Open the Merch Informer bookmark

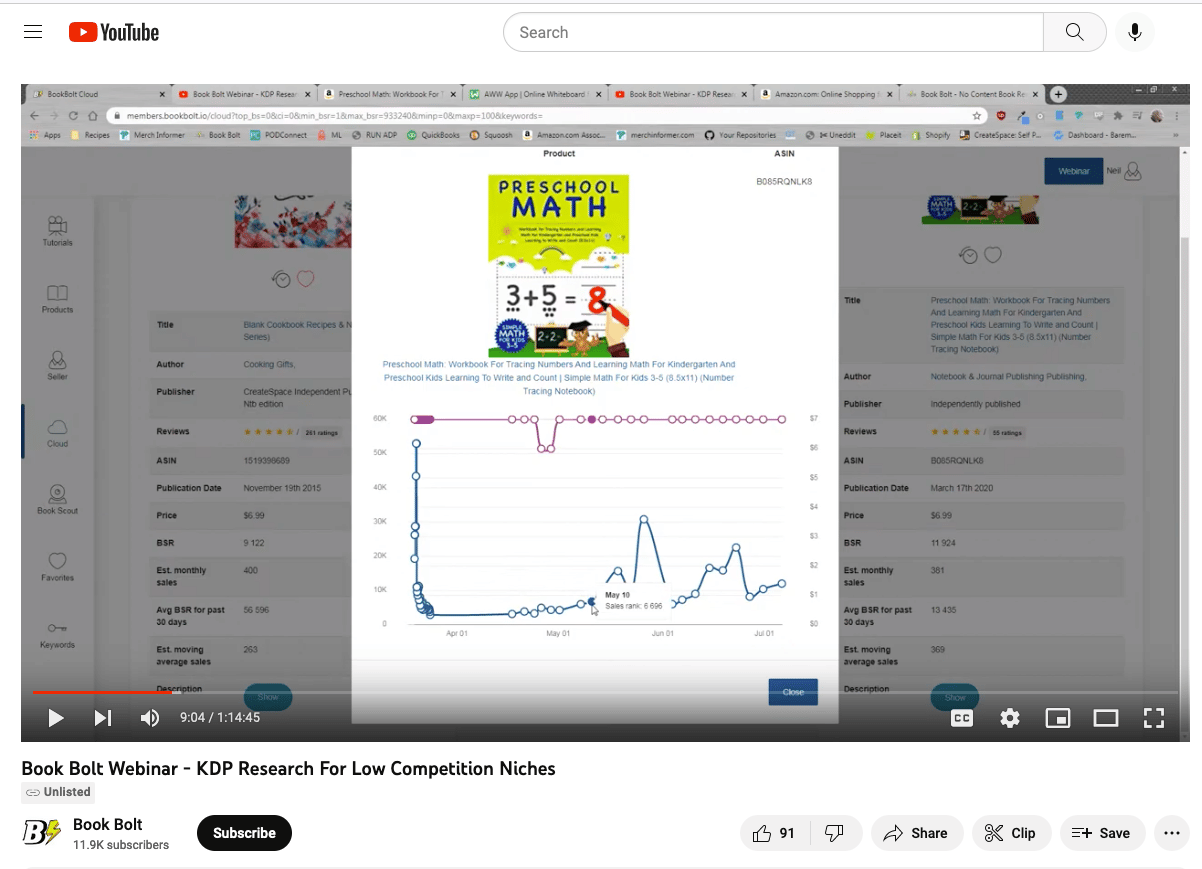point(151,135)
